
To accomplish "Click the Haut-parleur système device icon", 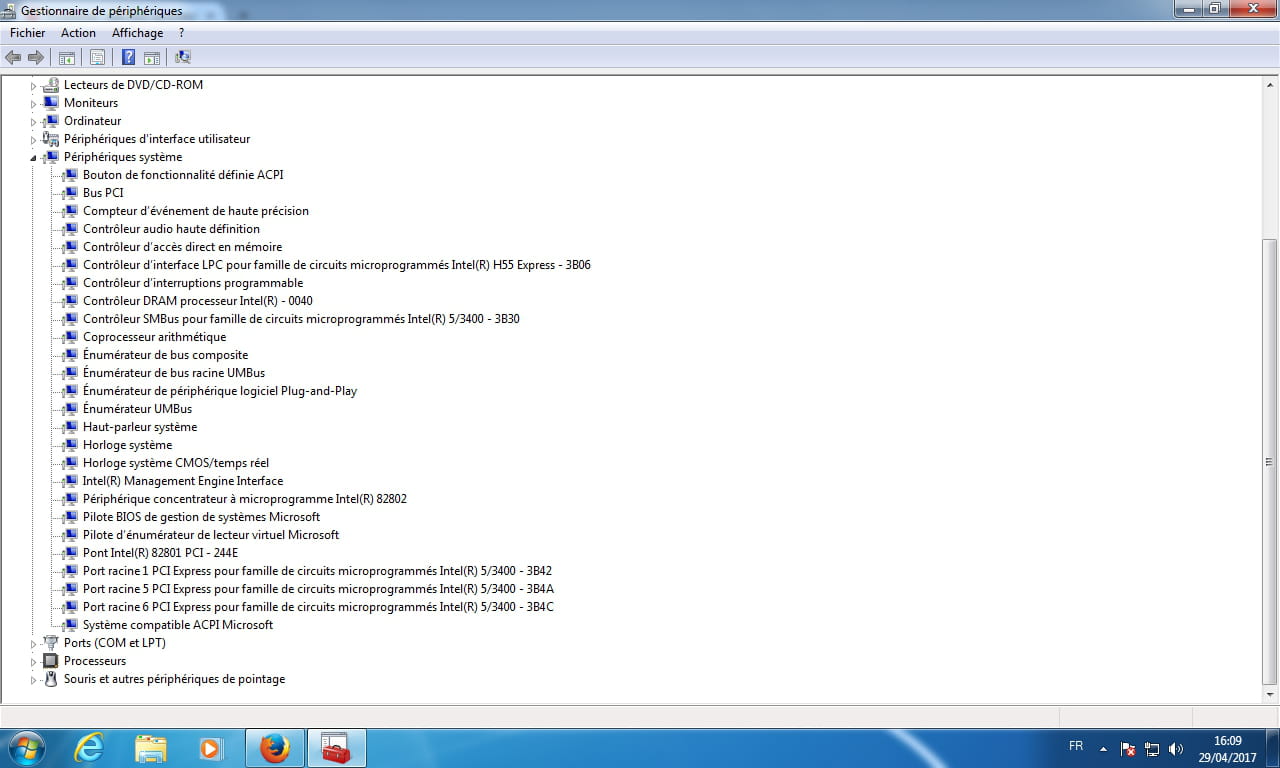I will (x=70, y=427).
